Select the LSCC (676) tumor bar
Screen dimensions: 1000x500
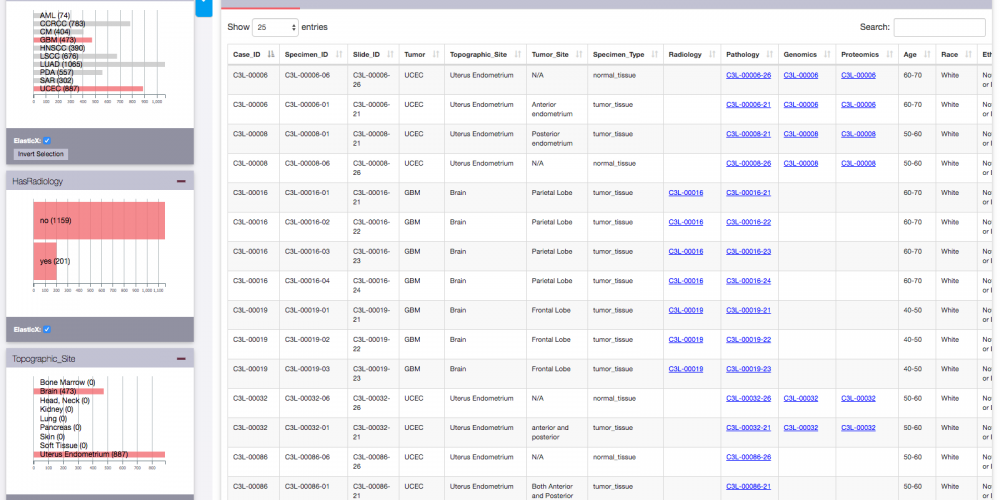75,56
